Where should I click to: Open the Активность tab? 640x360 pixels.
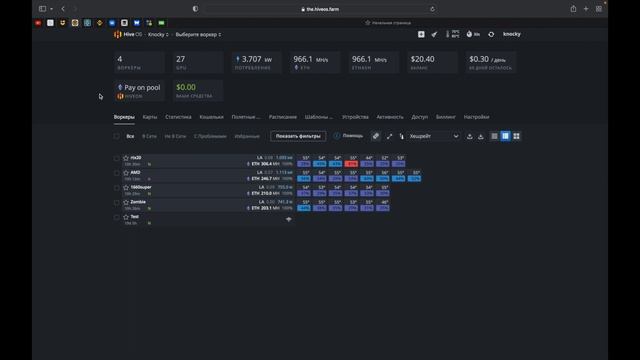tap(390, 117)
